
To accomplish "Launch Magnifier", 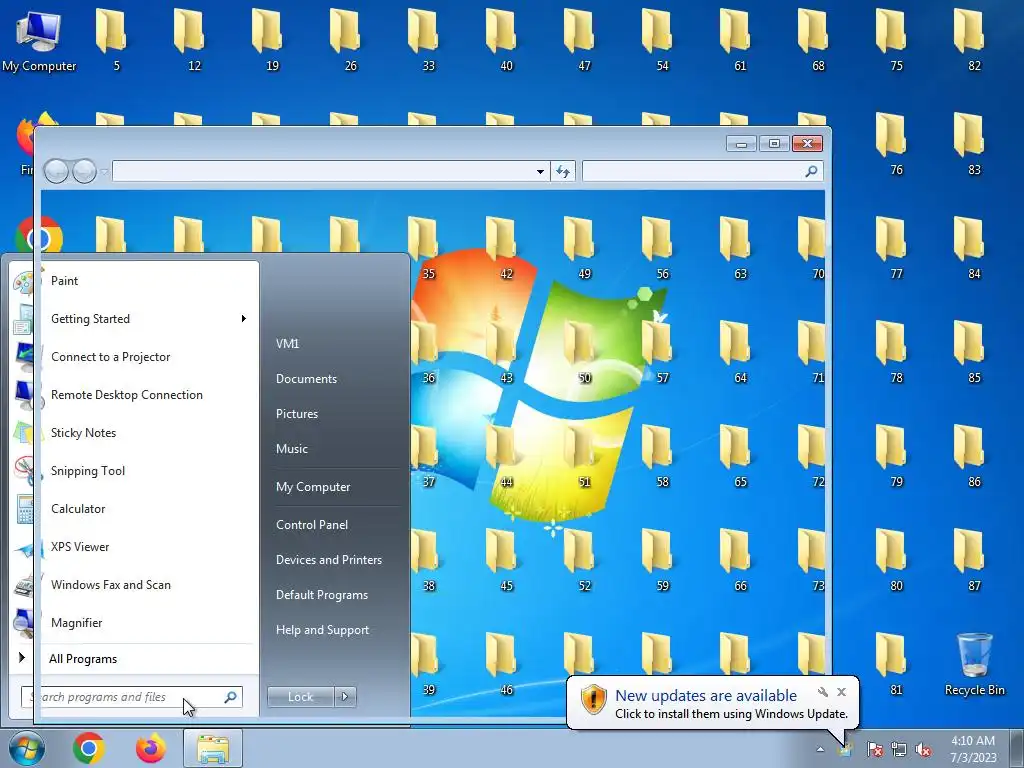I will [135, 623].
